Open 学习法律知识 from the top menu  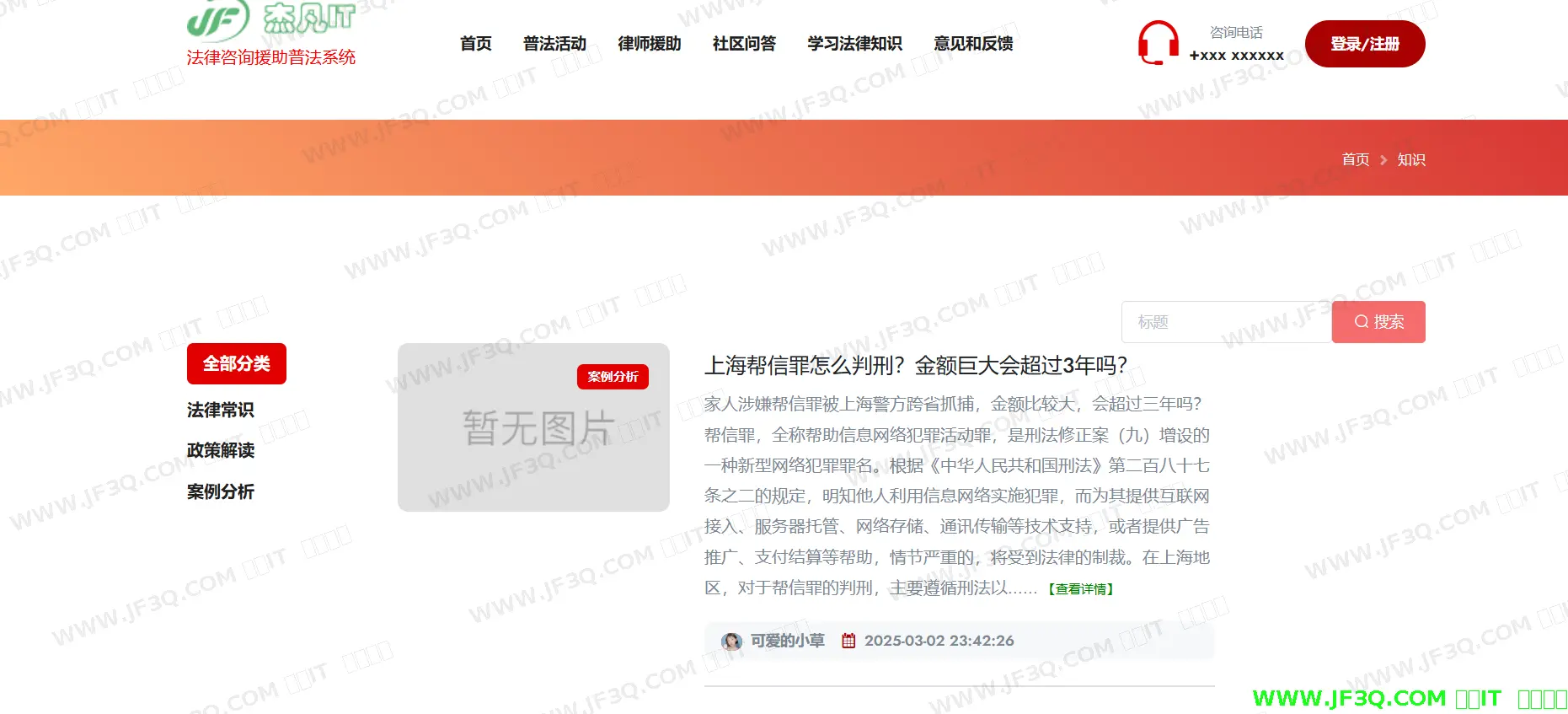[x=854, y=44]
